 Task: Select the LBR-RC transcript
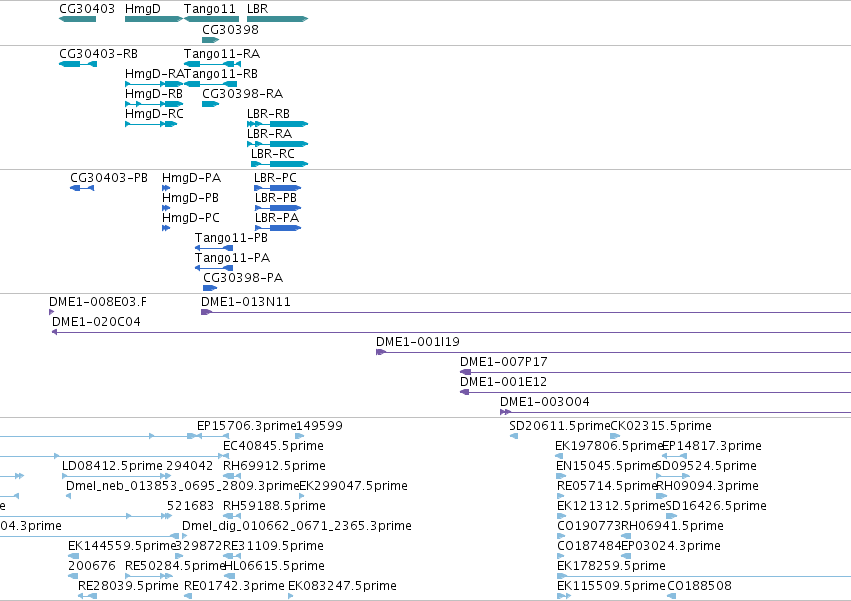pyautogui.click(x=280, y=164)
